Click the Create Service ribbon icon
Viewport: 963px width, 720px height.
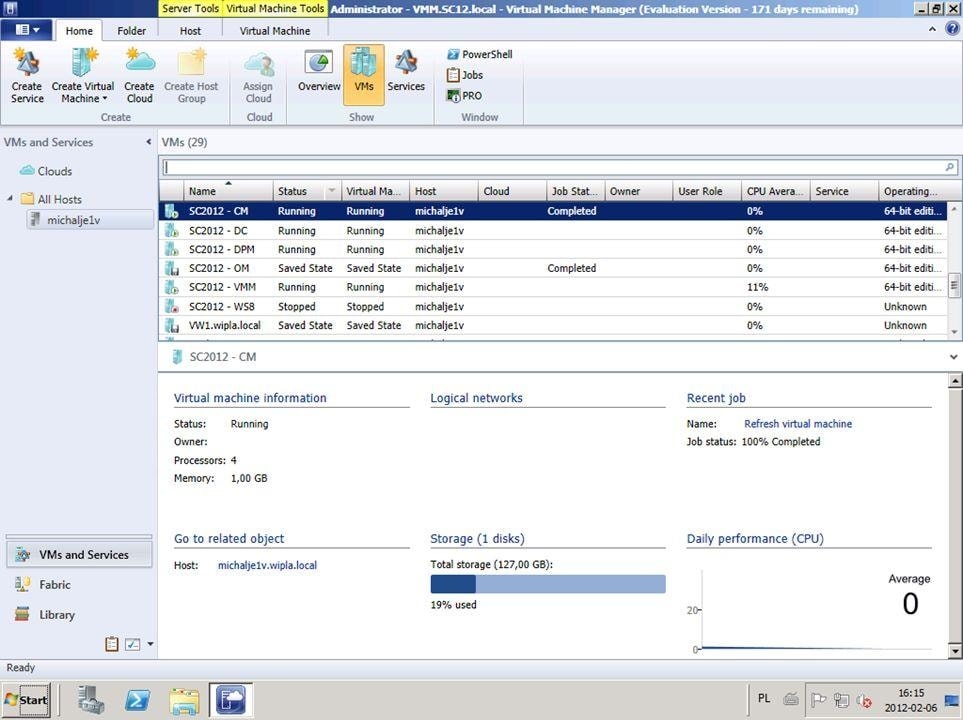27,76
